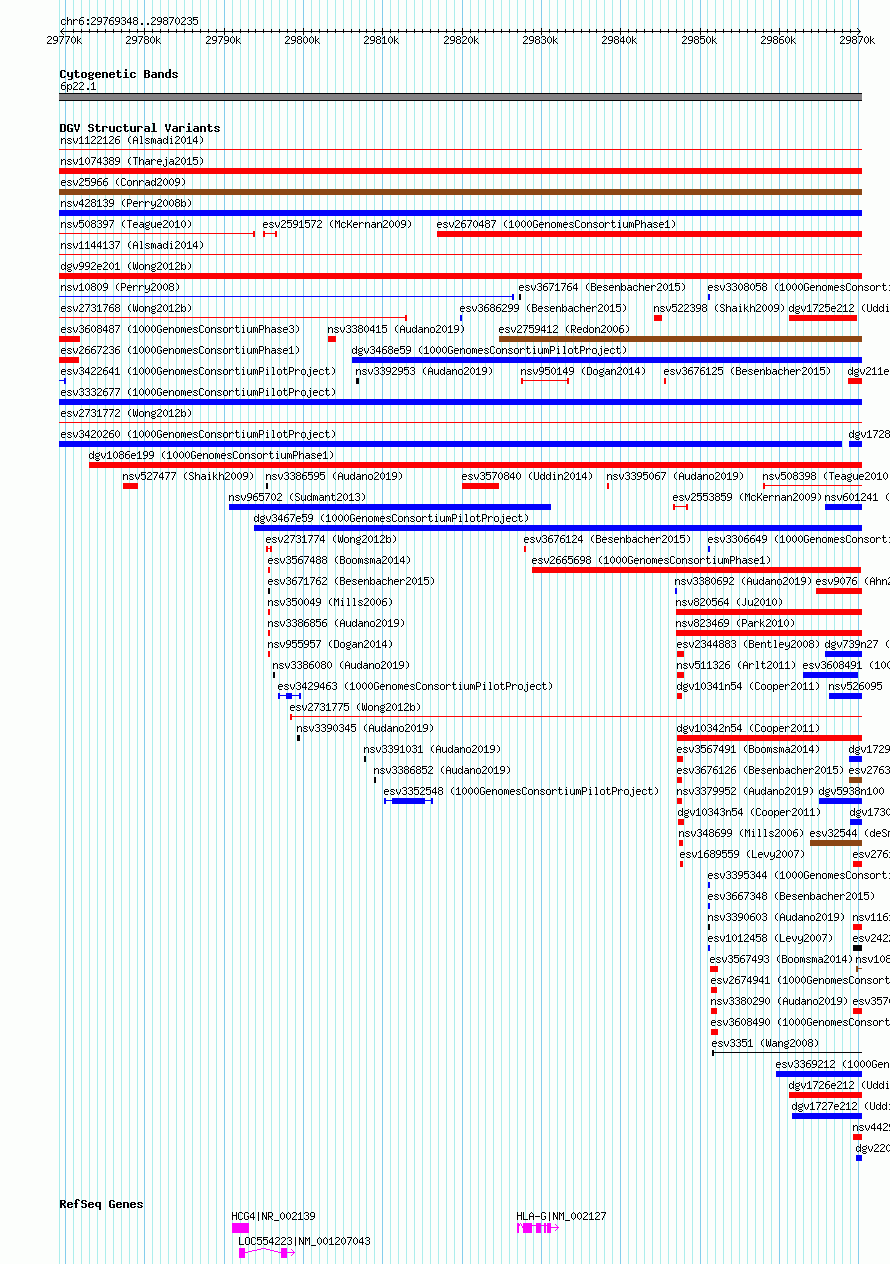Open the nsv965702 (Sudmant2013) variant
The image size is (890, 1264).
(x=297, y=497)
